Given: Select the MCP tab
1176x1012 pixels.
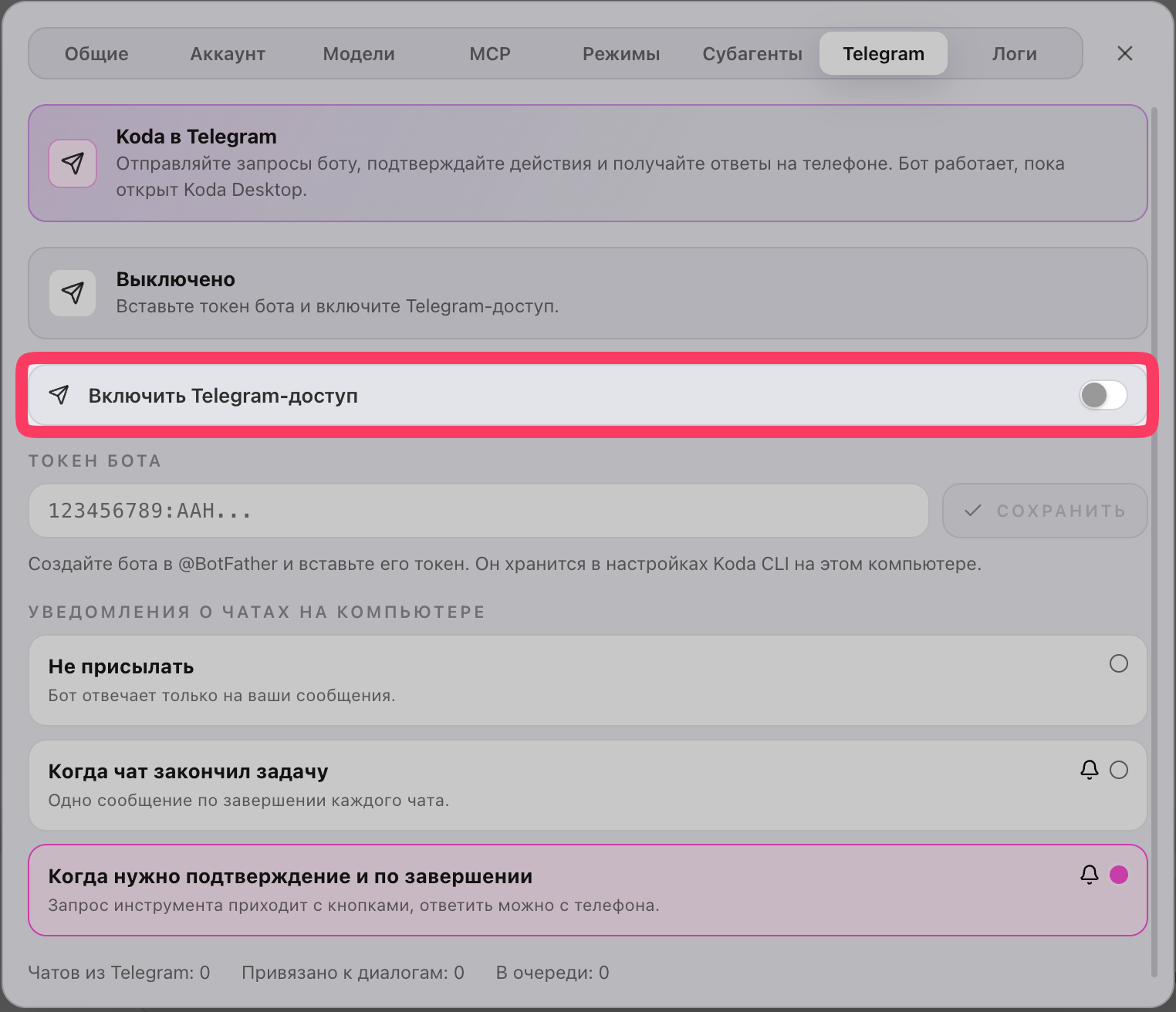Looking at the screenshot, I should (x=490, y=54).
